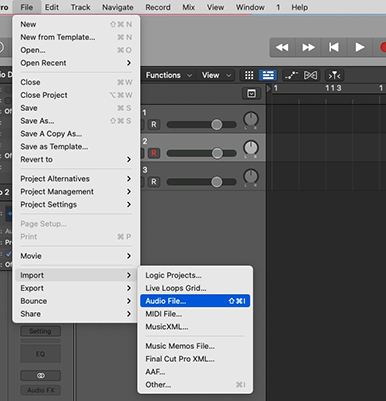Click the Audio FX button
Image resolution: width=386 pixels, height=401 pixels.
pos(41,390)
